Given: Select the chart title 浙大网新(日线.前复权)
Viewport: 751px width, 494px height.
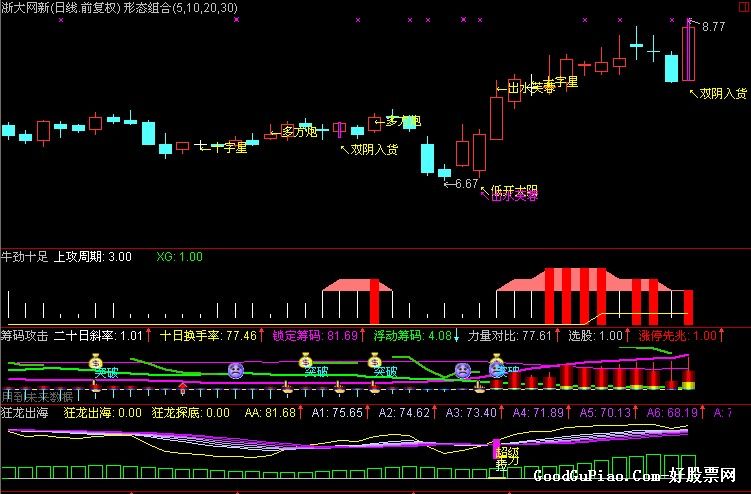Looking at the screenshot, I should pyautogui.click(x=61, y=8).
